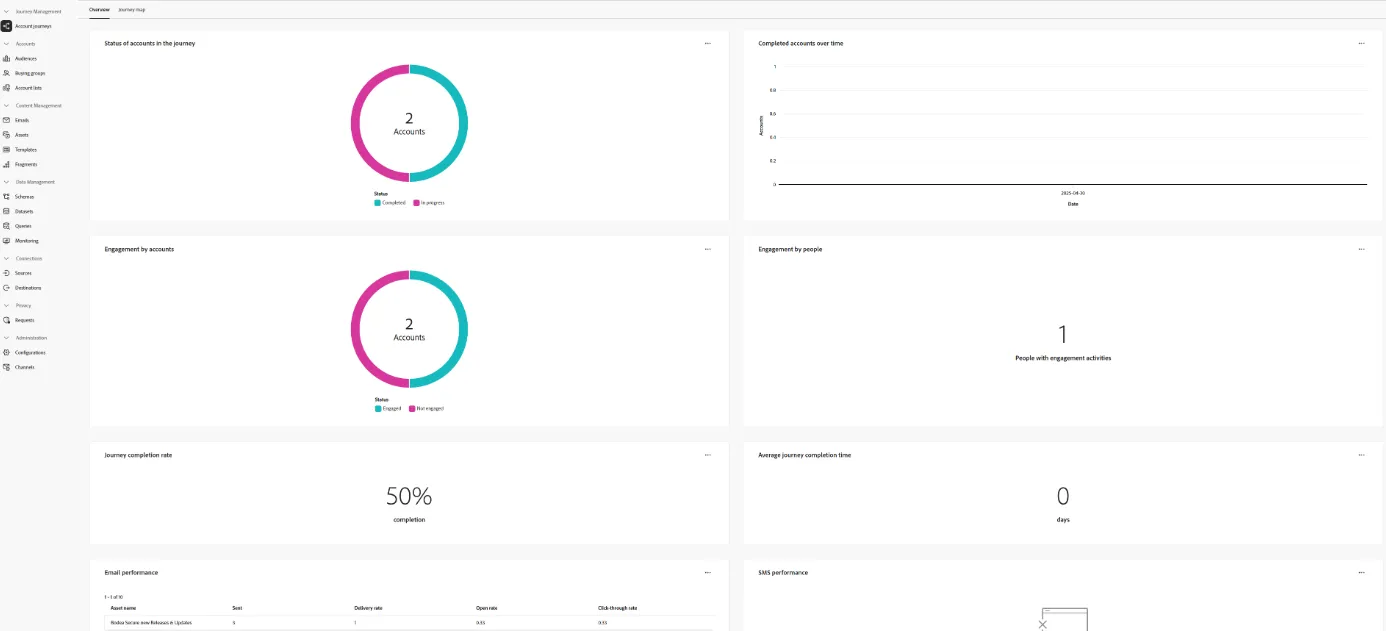Collapse the Journey Management section
Viewport: 1386px width, 631px height.
click(x=6, y=12)
